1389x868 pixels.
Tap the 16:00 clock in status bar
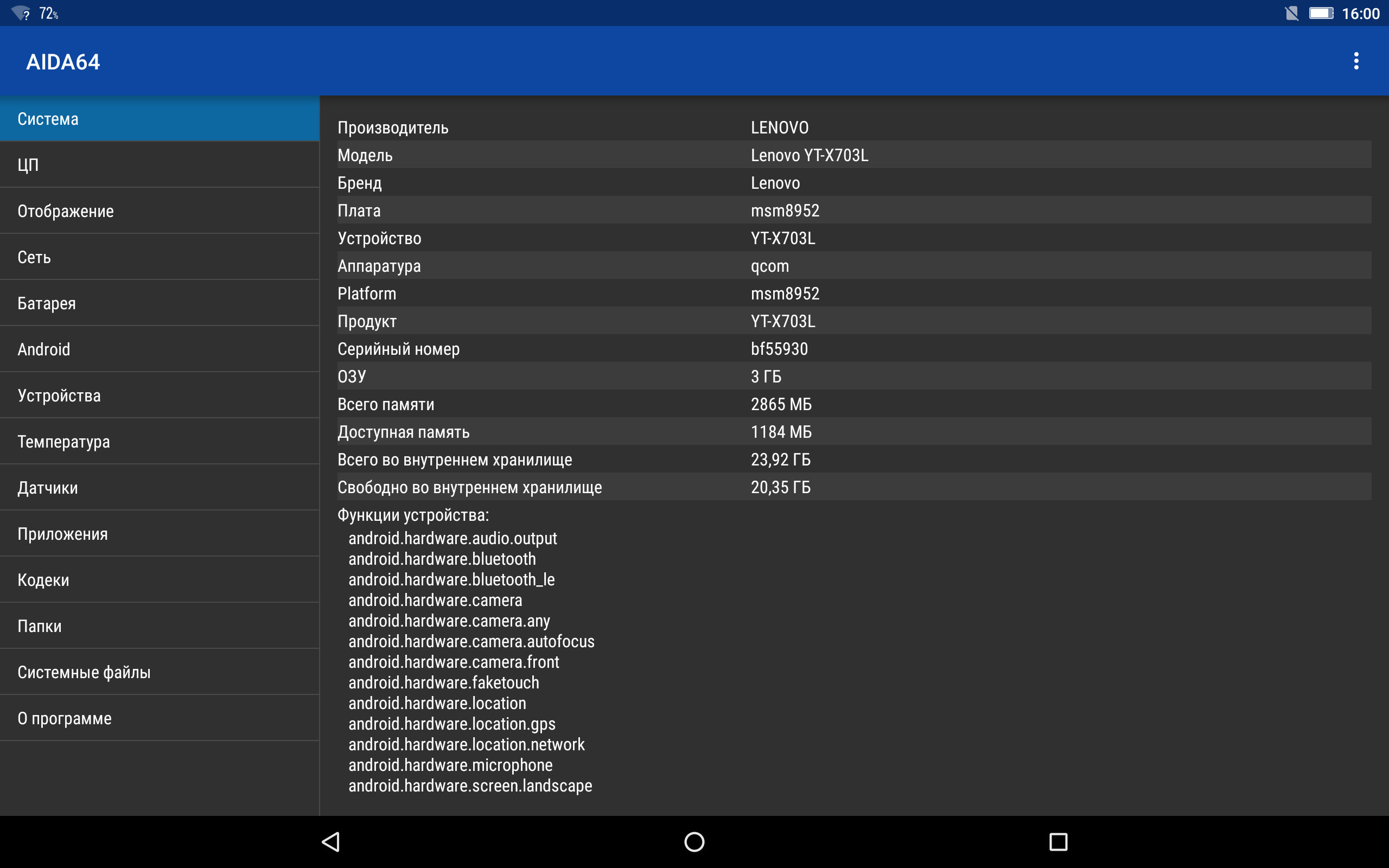coord(1360,13)
